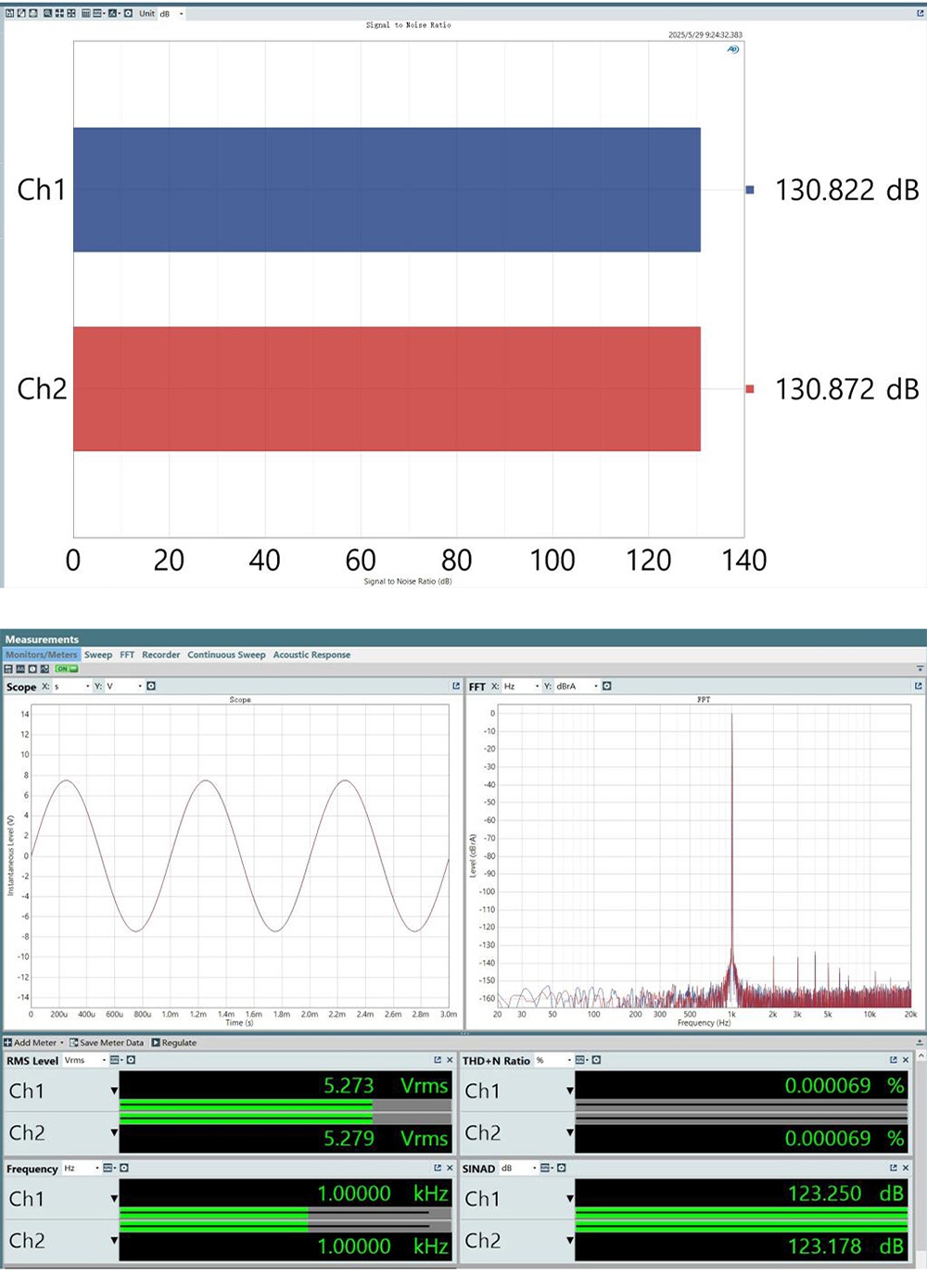Select the Acoustic Response tab
Screen dimensions: 927x1288
(311, 655)
